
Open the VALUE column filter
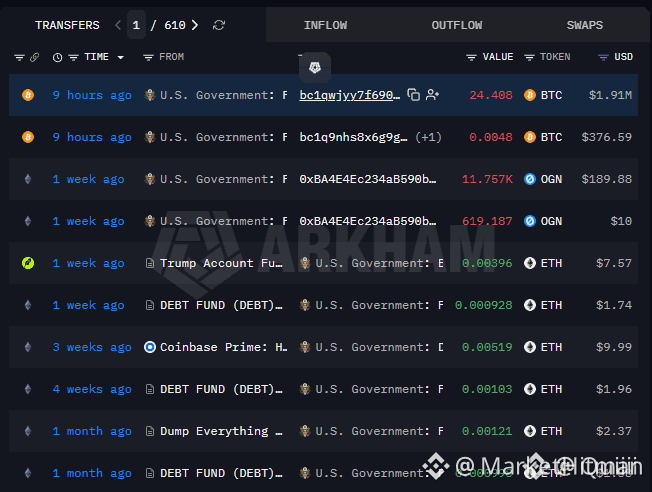click(471, 57)
